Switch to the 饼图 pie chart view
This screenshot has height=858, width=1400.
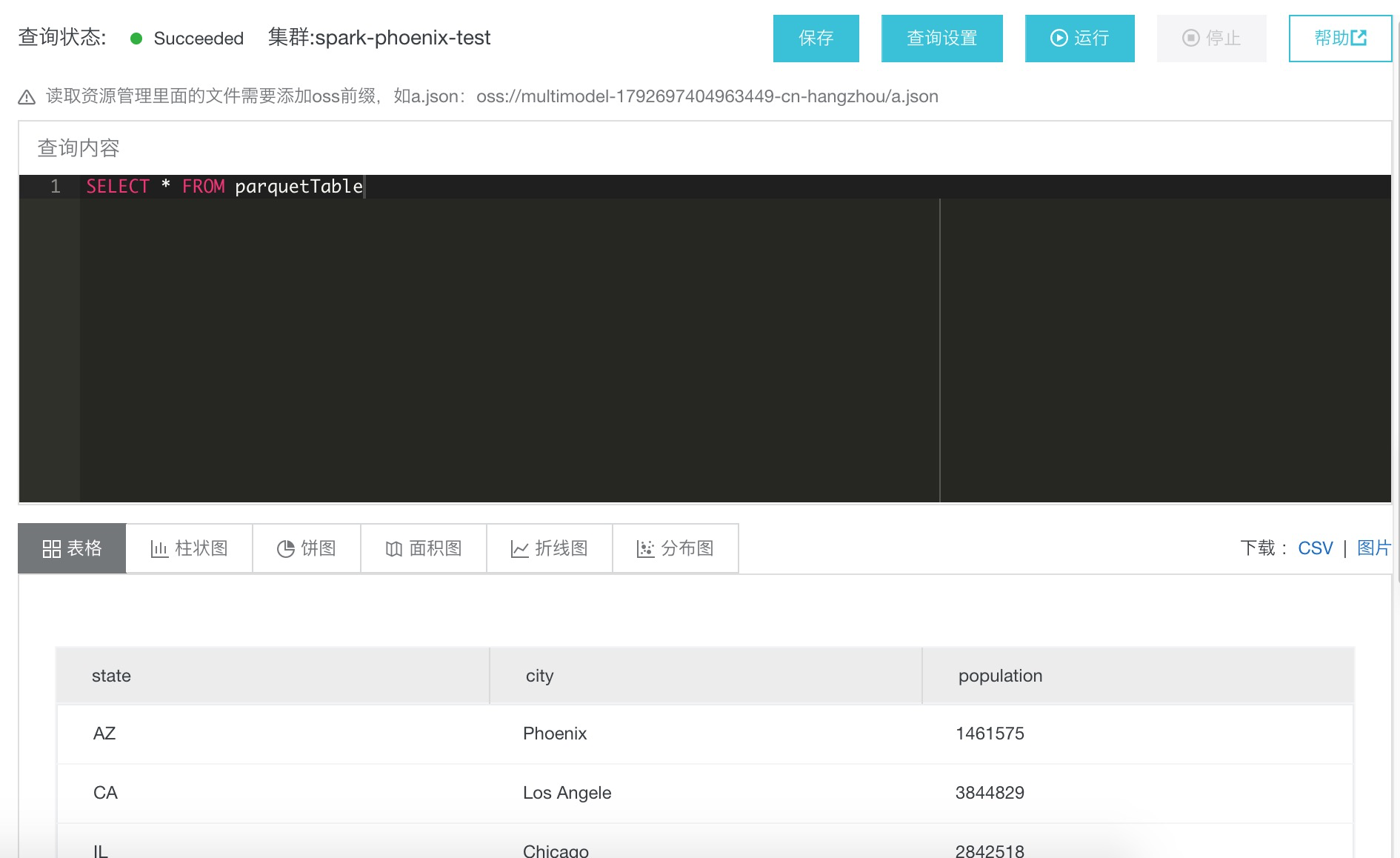point(306,548)
